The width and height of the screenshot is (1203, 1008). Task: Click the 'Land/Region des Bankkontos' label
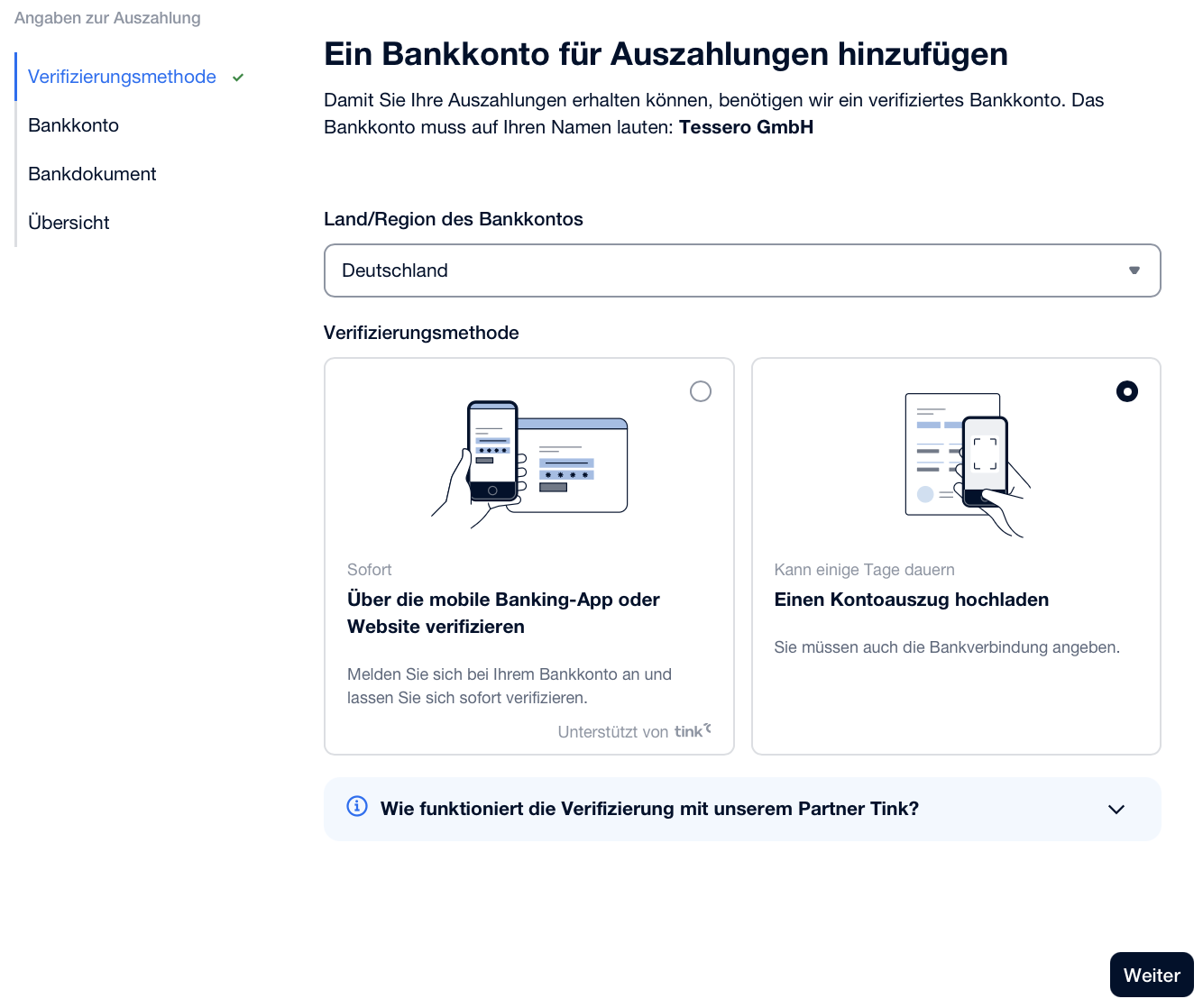tap(454, 219)
